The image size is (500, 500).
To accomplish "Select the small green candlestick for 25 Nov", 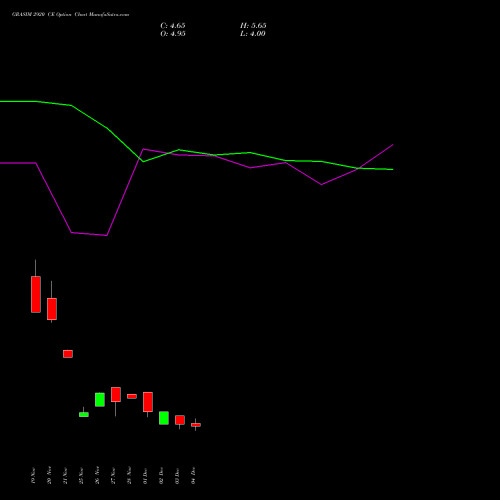I will (84, 414).
